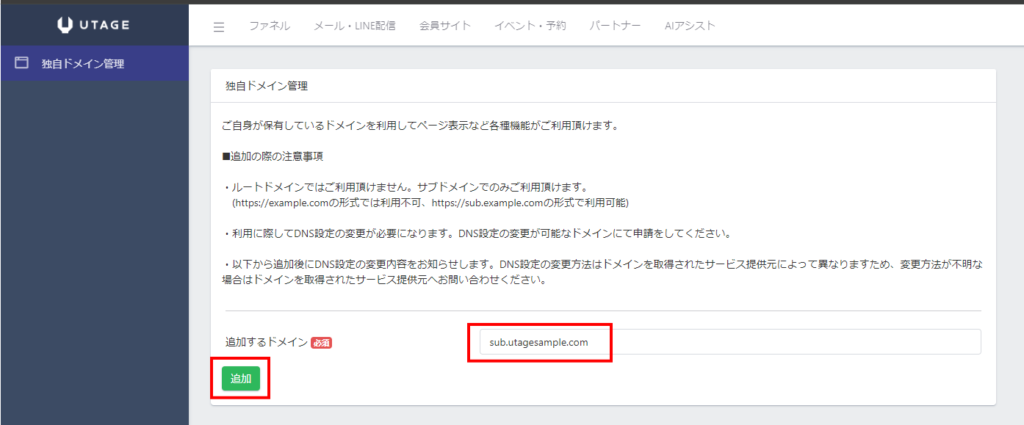
Task: Open the AIアシスト menu
Action: (690, 26)
